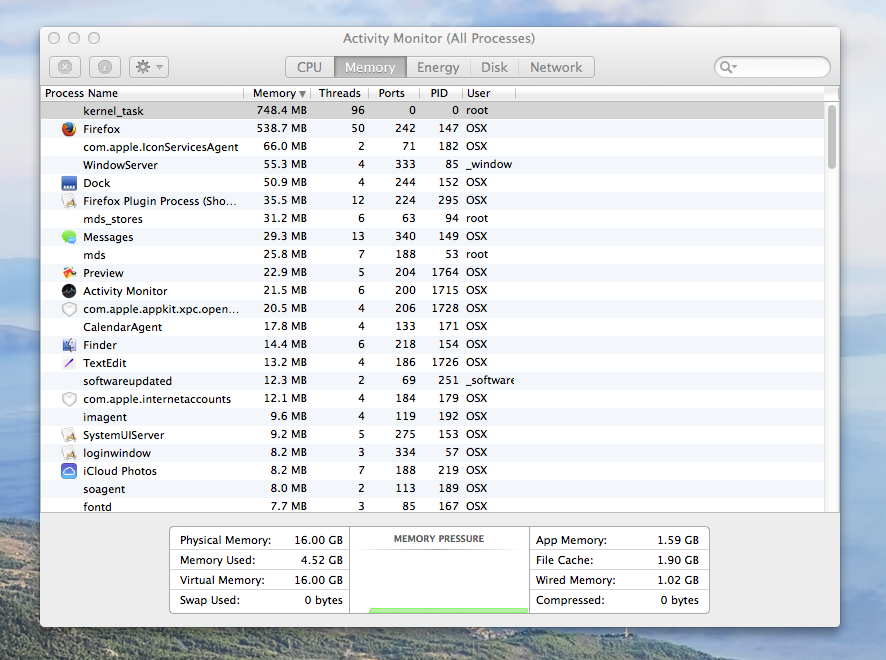Select the mds_stores process

(113, 219)
